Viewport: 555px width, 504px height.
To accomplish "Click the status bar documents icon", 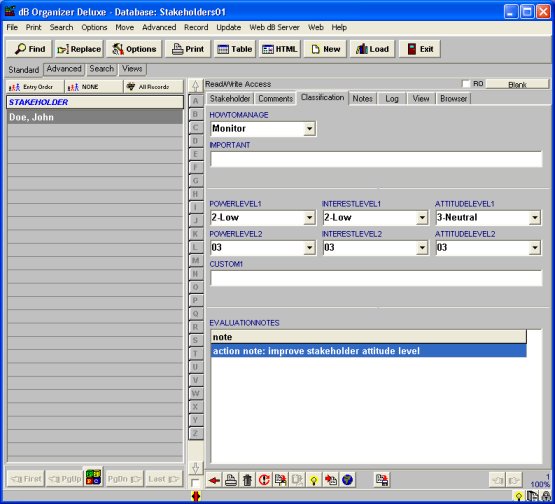I will point(532,496).
